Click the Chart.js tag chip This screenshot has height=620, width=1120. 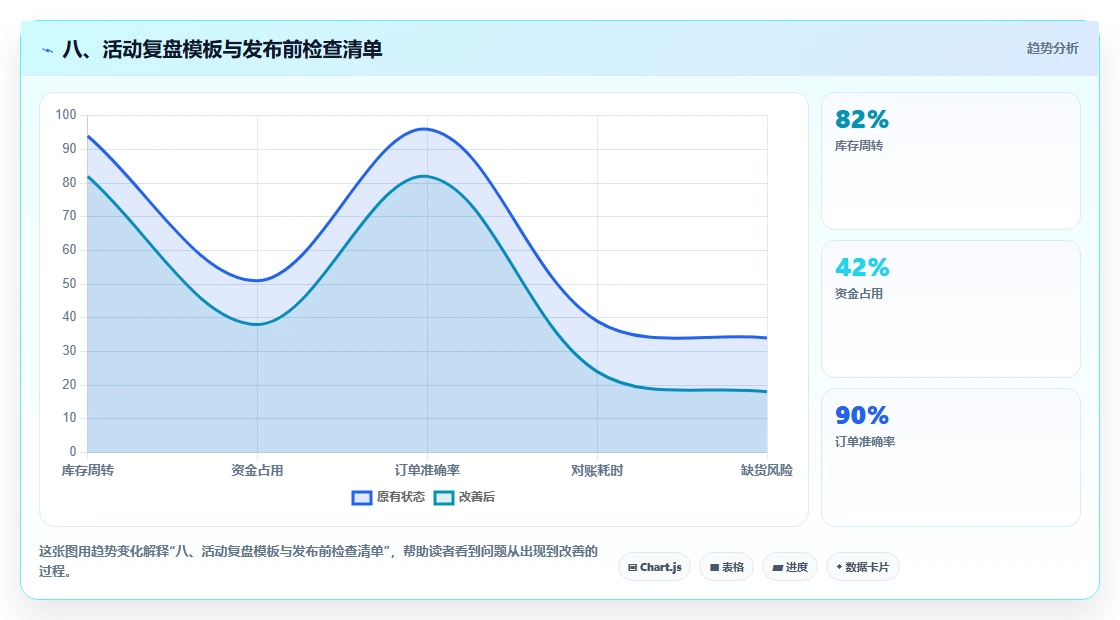[654, 567]
